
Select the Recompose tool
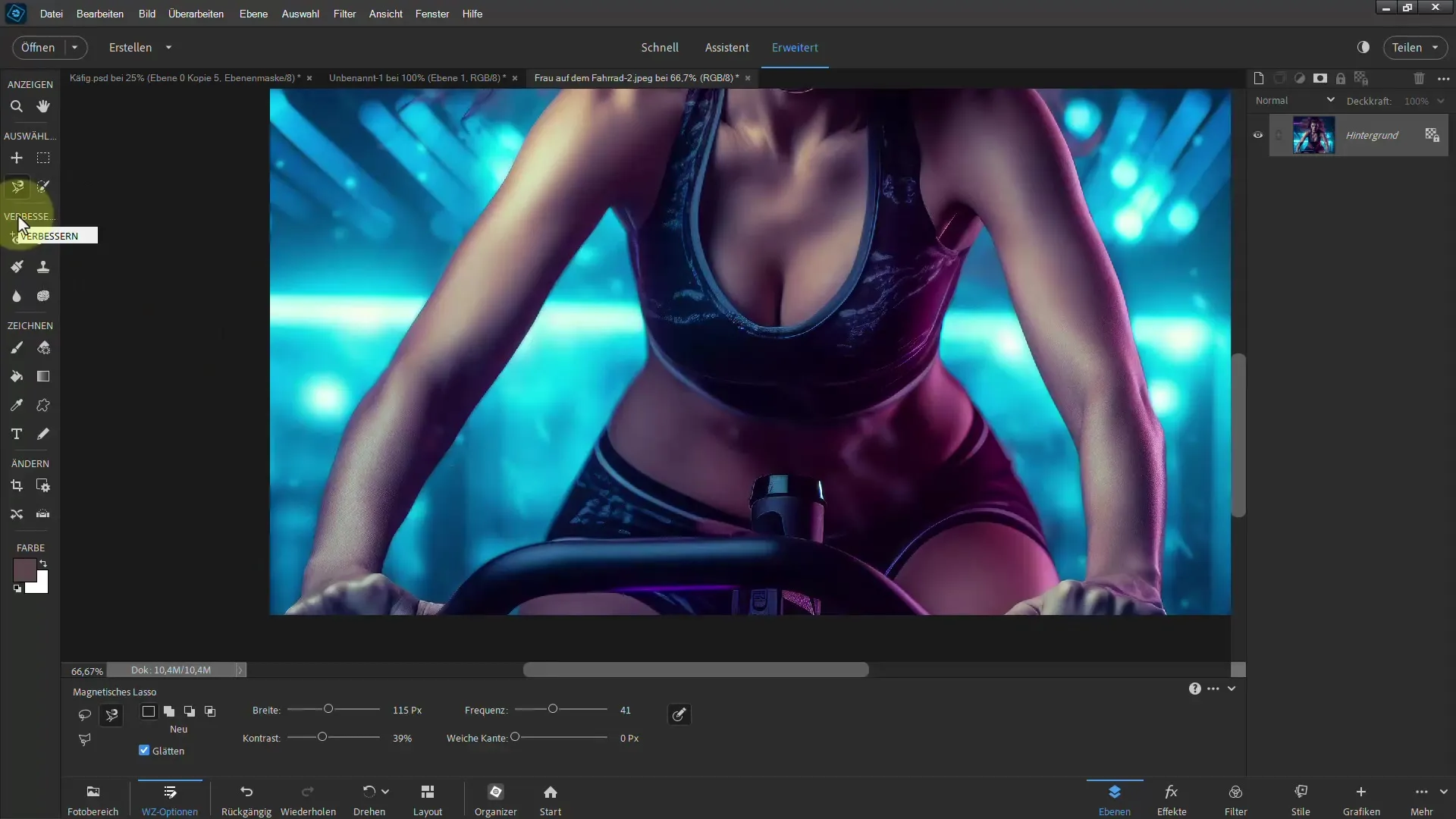[x=43, y=485]
